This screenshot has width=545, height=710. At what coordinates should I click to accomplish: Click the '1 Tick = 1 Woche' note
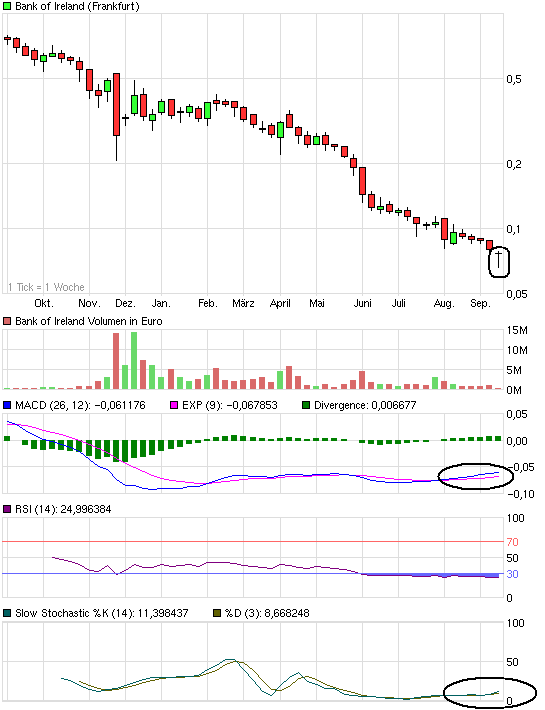tap(46, 287)
